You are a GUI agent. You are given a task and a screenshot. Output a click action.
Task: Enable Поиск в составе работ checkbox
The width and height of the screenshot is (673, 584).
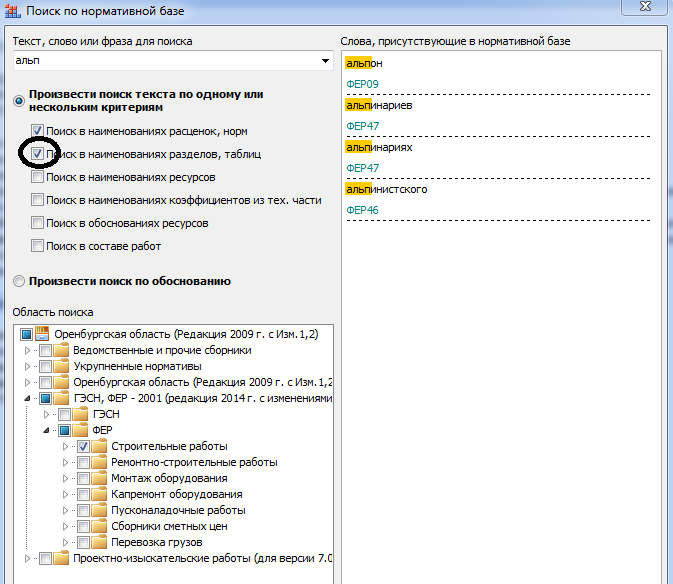click(x=37, y=245)
